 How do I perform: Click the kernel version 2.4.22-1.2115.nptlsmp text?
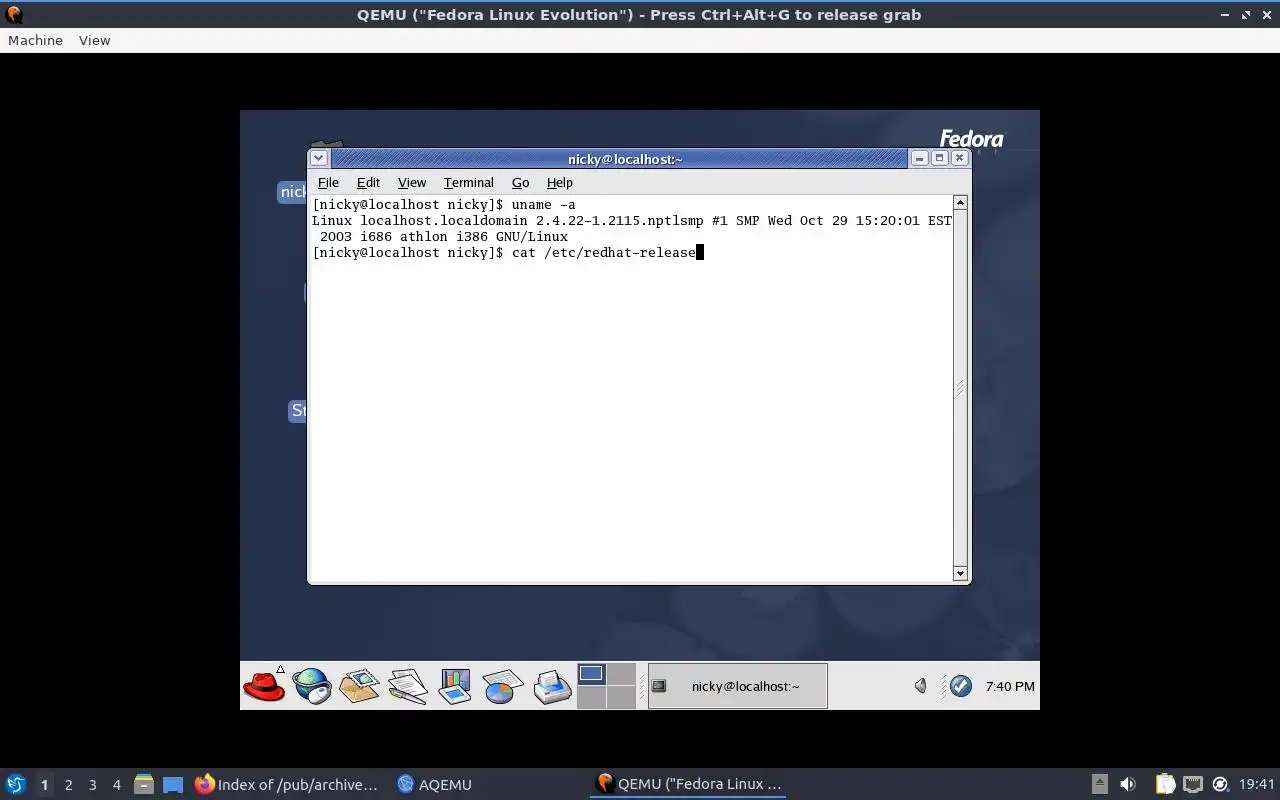click(x=620, y=221)
